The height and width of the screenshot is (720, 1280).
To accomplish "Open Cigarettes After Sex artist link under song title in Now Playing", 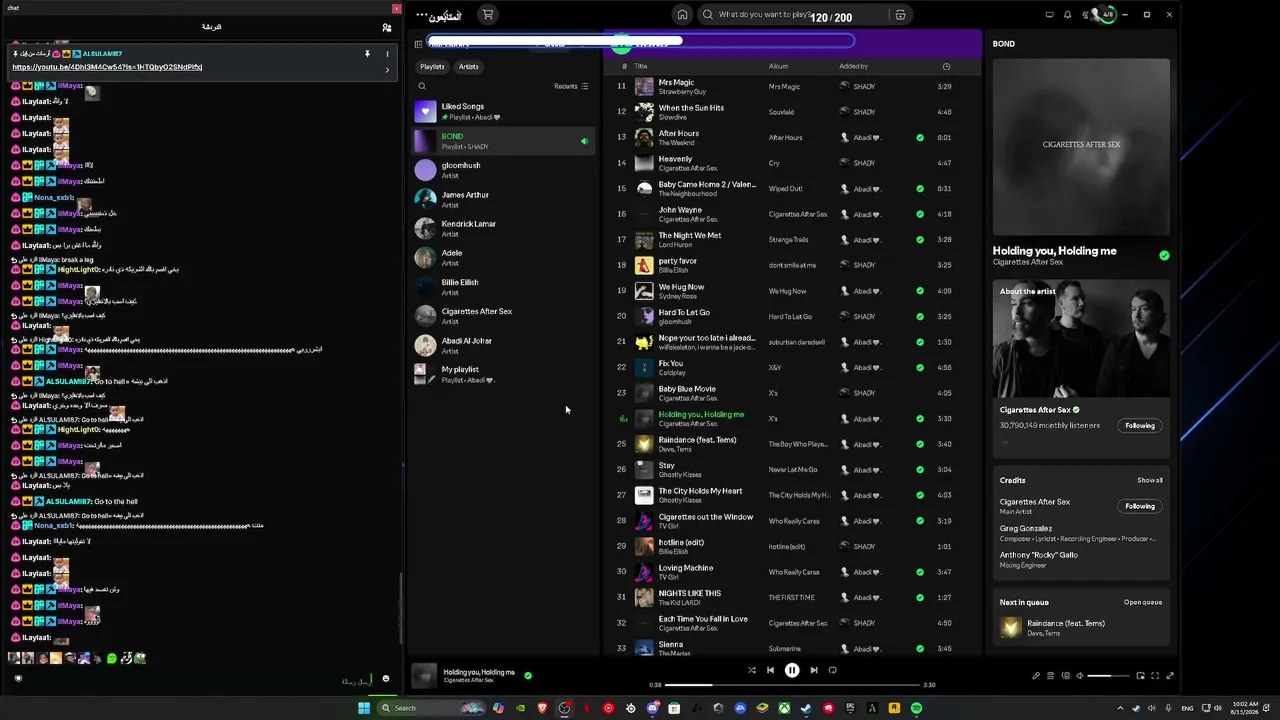I will click(1028, 262).
